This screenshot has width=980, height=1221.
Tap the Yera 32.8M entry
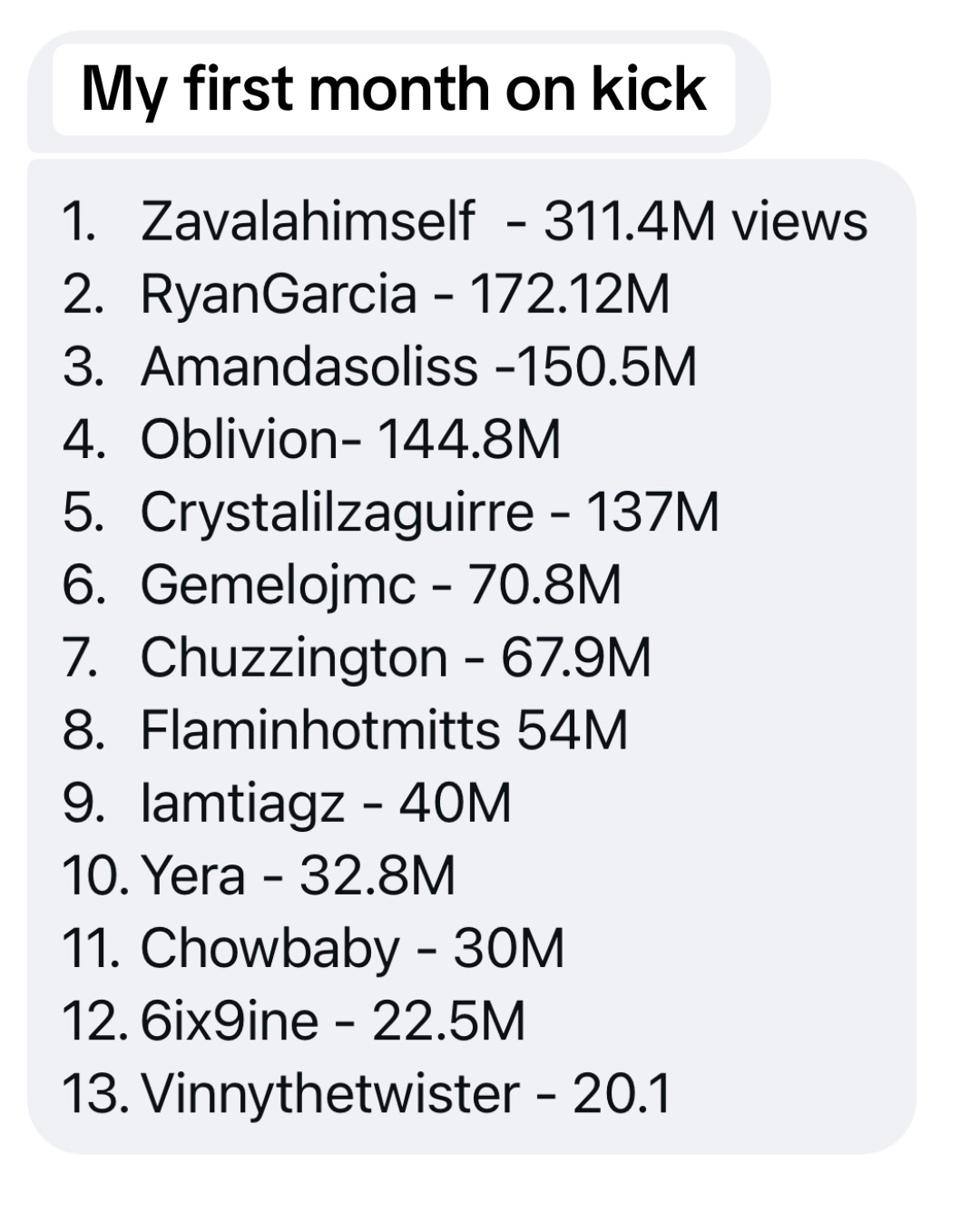coord(259,875)
